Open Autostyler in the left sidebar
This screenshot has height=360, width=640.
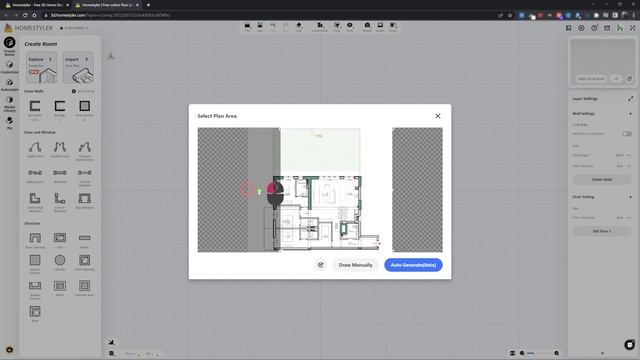(9, 85)
